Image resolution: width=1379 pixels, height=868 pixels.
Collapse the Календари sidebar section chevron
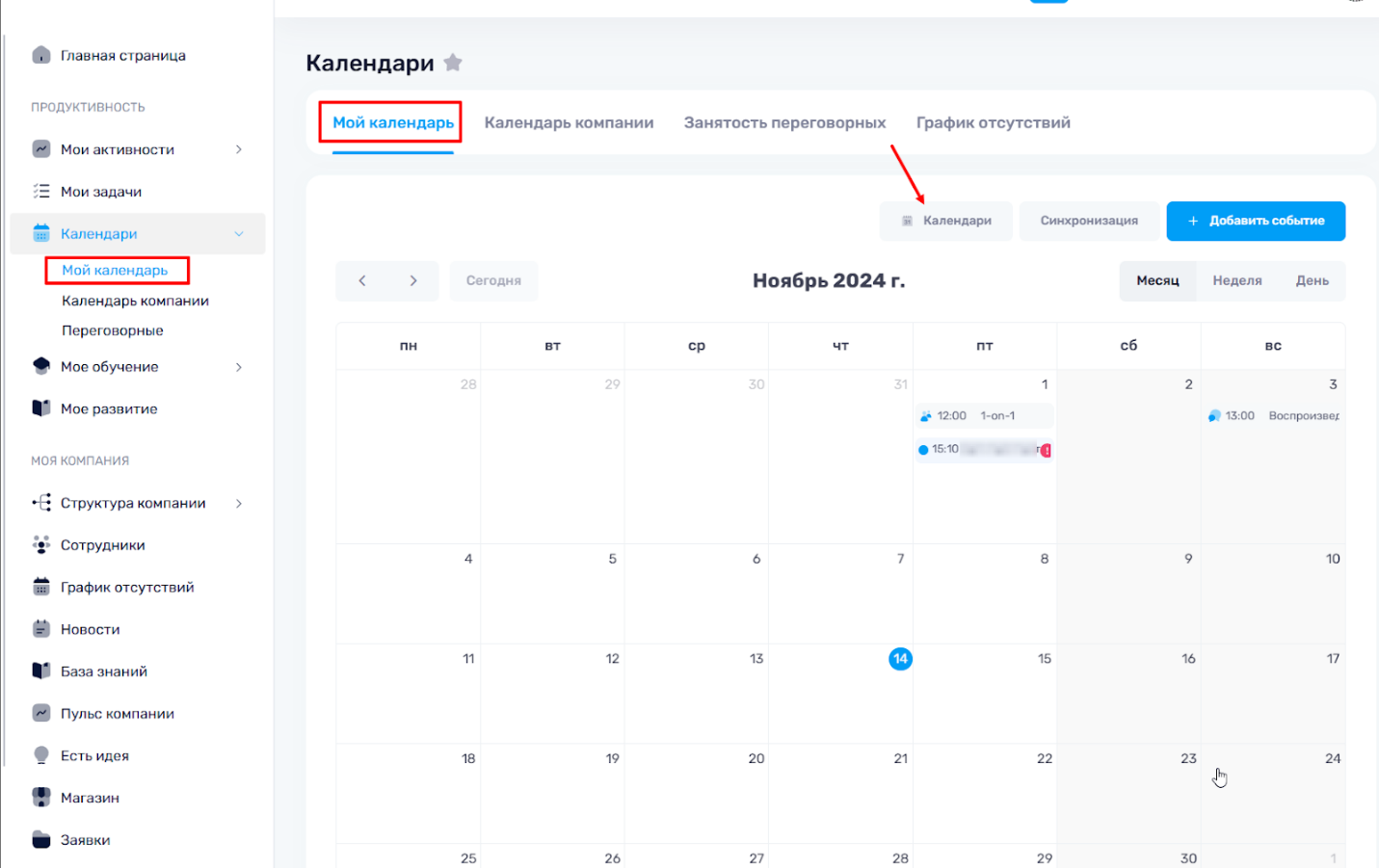(239, 234)
